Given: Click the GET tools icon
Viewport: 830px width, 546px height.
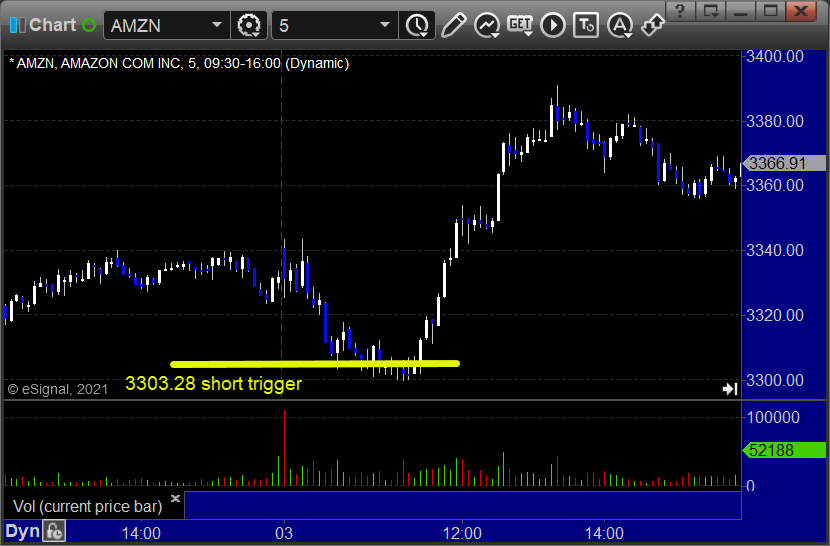Looking at the screenshot, I should coord(520,25).
